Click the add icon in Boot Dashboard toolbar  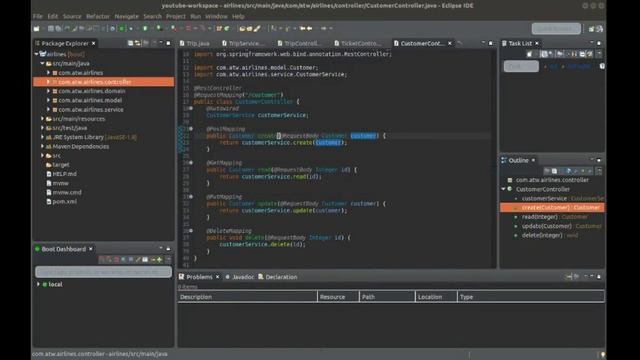[x=160, y=260]
